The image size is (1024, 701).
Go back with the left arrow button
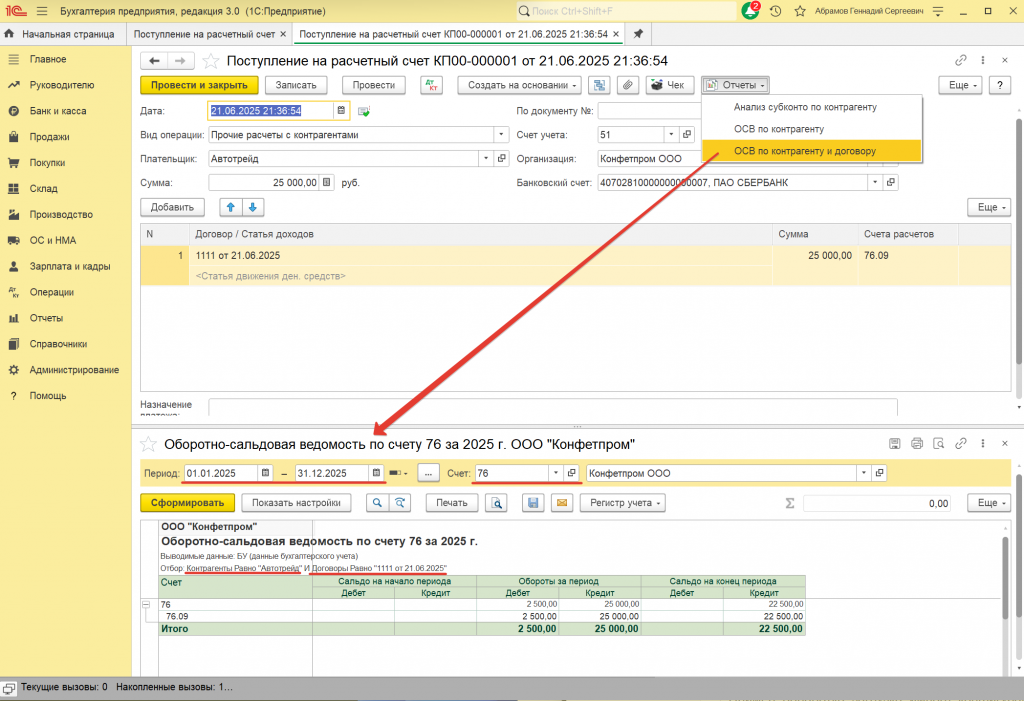[x=154, y=61]
